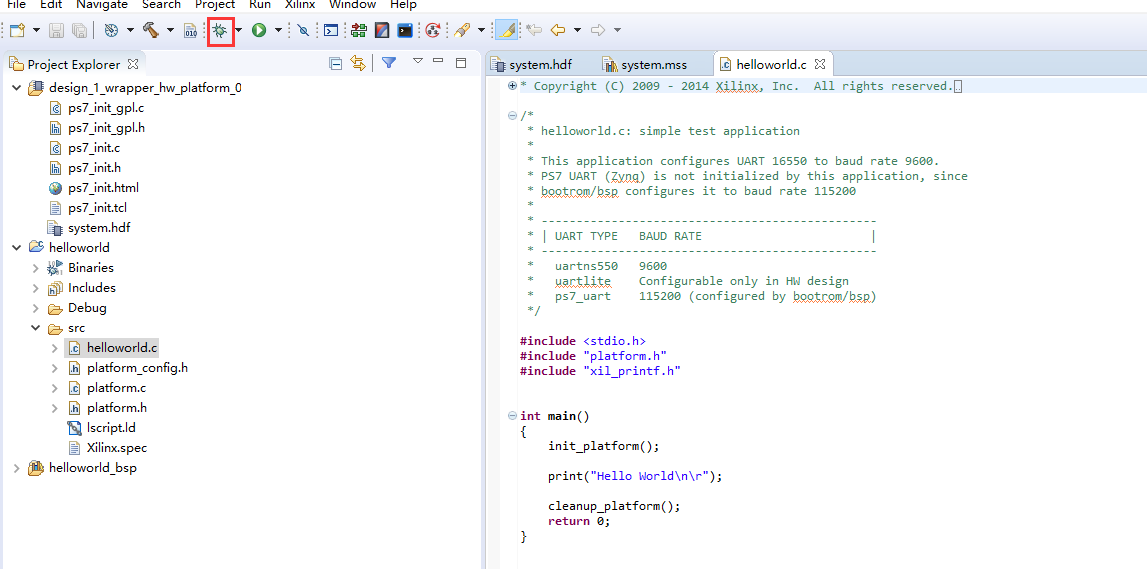Screen dimensions: 1147x569
Task: Expand helloworld.c node in tree
Action: coord(54,348)
